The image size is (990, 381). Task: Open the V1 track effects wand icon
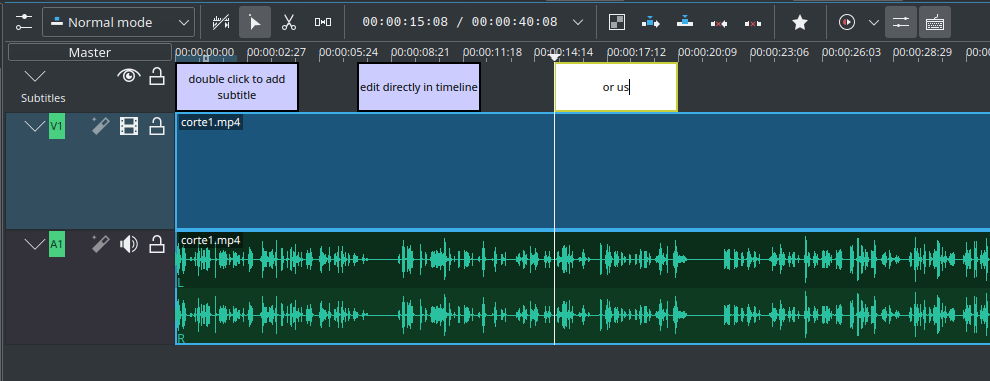101,126
